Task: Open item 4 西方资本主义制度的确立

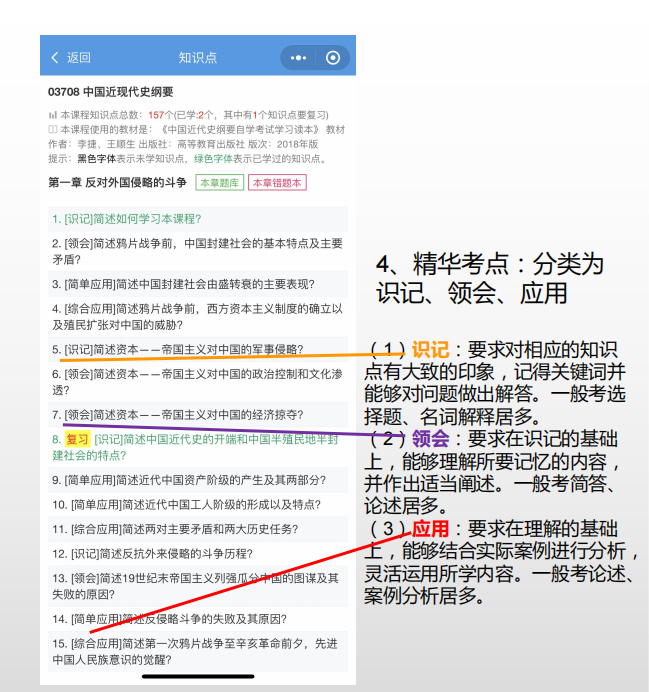Action: [x=198, y=317]
